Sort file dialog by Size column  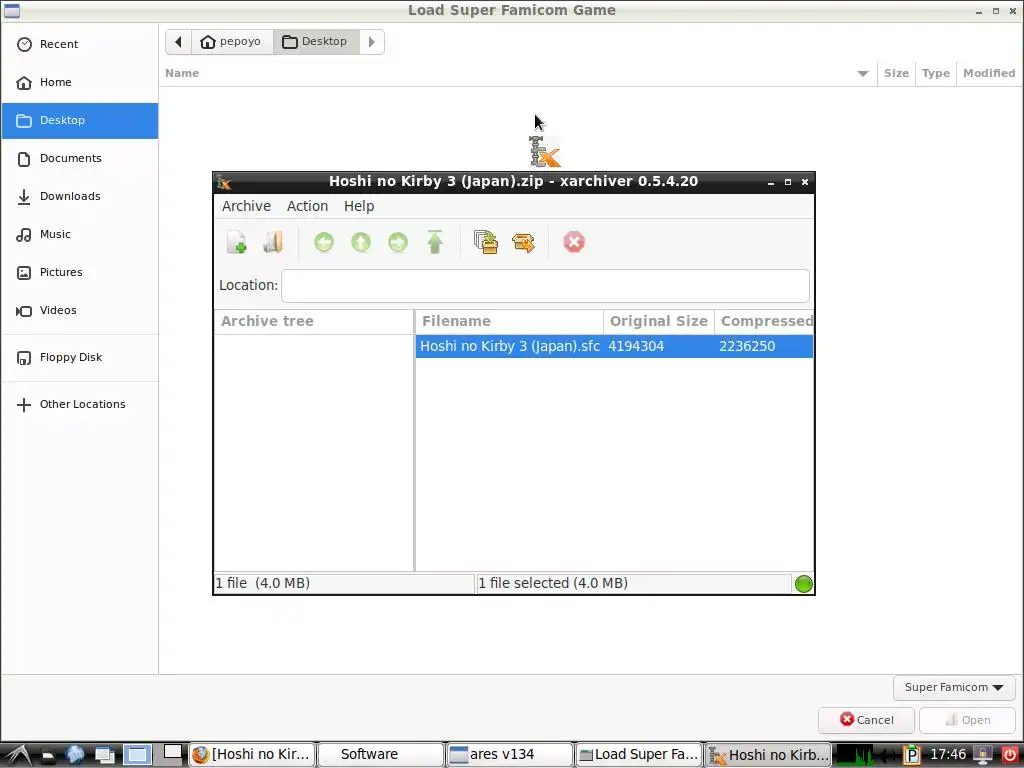coord(896,73)
